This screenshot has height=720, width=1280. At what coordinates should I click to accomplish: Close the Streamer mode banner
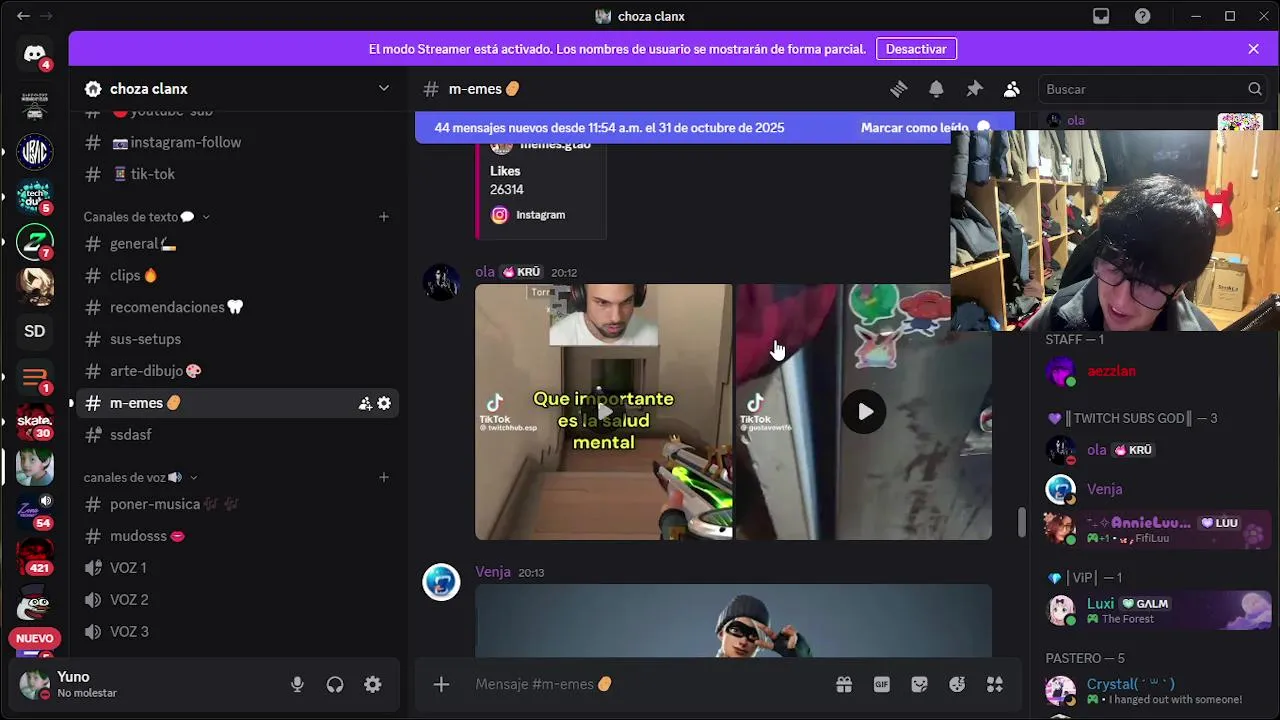tap(1254, 48)
